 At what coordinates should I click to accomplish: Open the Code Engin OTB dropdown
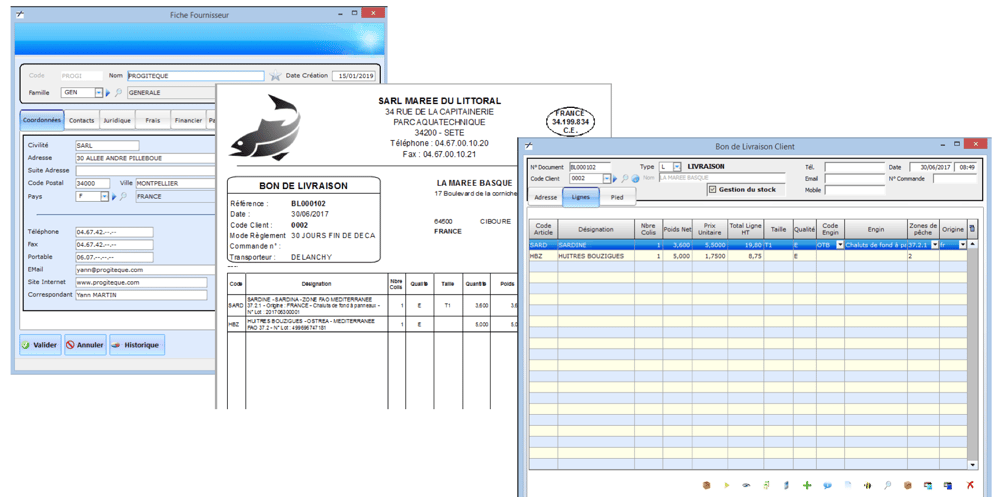click(x=839, y=245)
